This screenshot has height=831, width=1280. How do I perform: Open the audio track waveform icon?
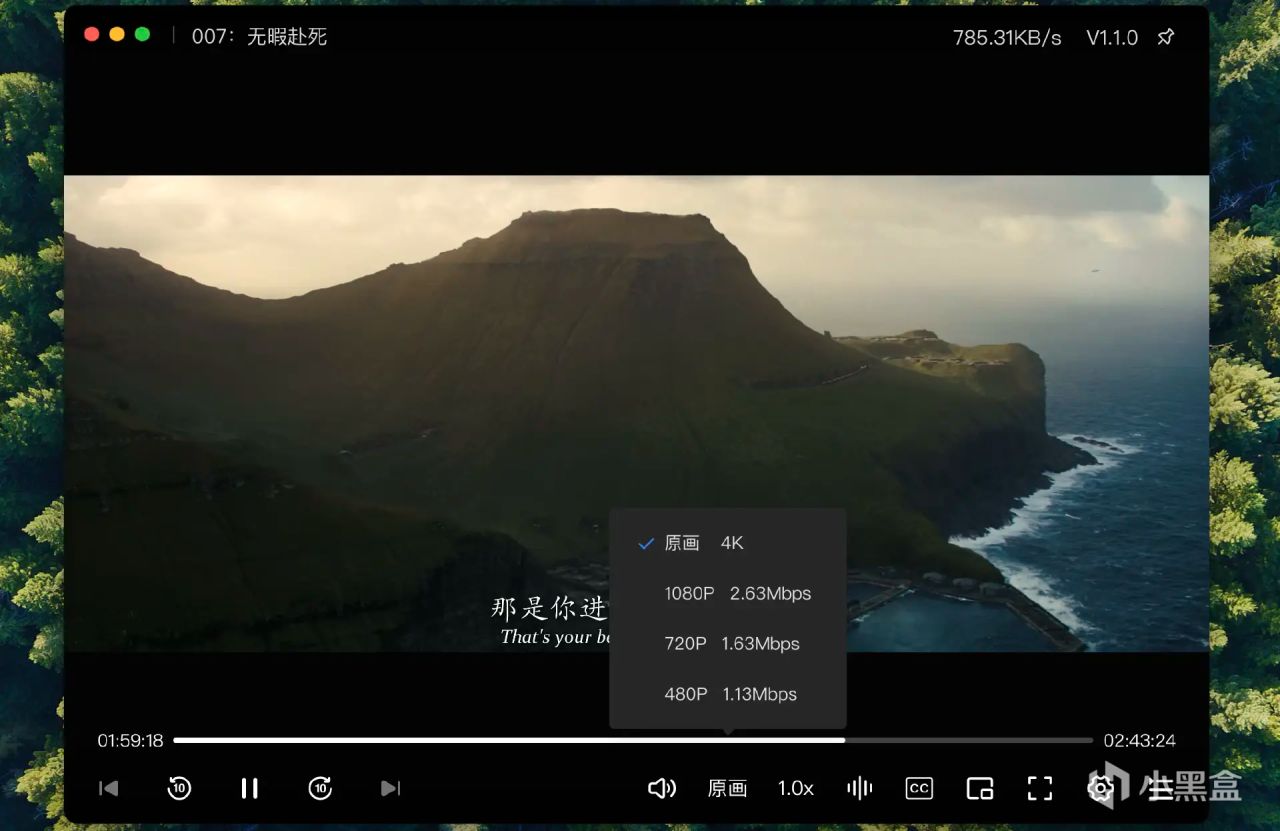coord(859,788)
